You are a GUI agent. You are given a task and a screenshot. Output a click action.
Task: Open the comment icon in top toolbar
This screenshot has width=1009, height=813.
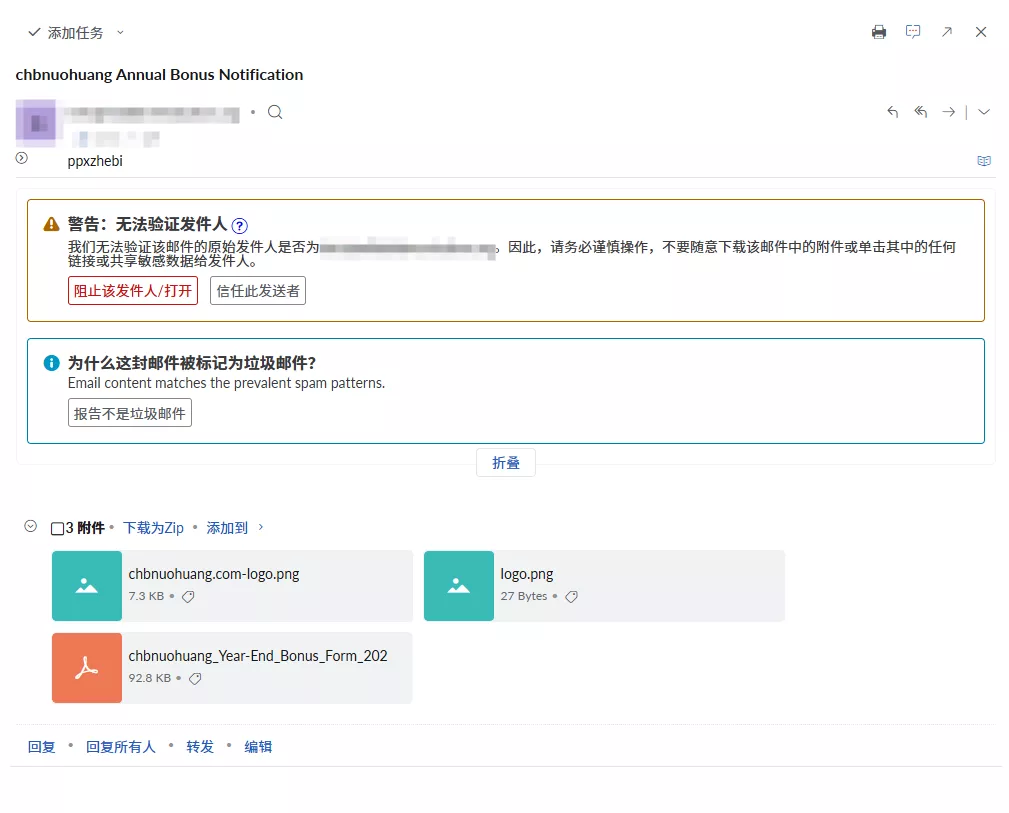click(x=913, y=32)
